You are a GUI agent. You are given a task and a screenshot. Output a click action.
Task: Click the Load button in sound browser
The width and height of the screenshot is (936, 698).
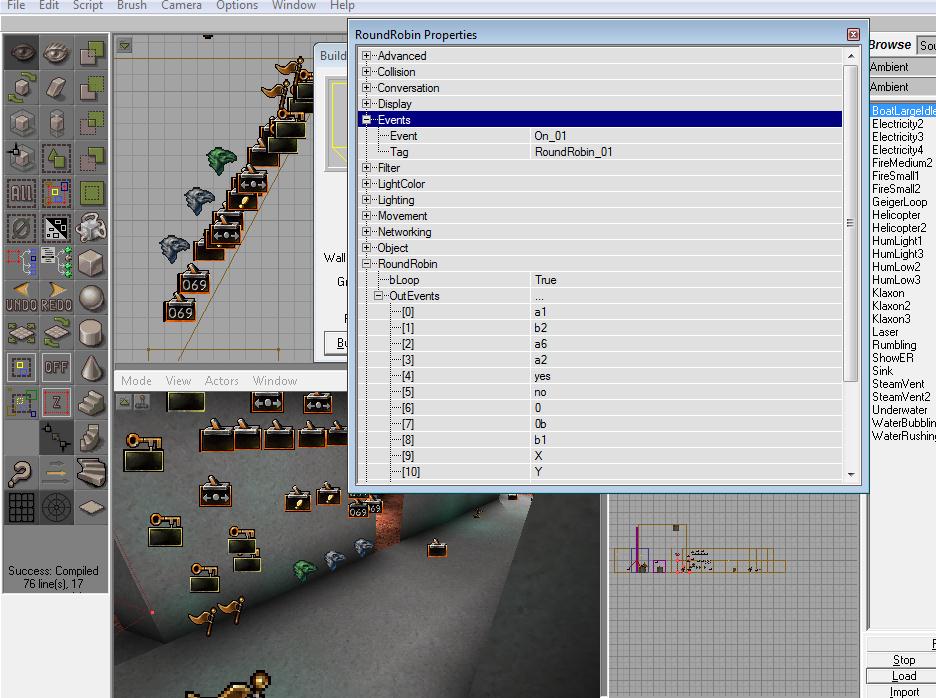point(903,676)
